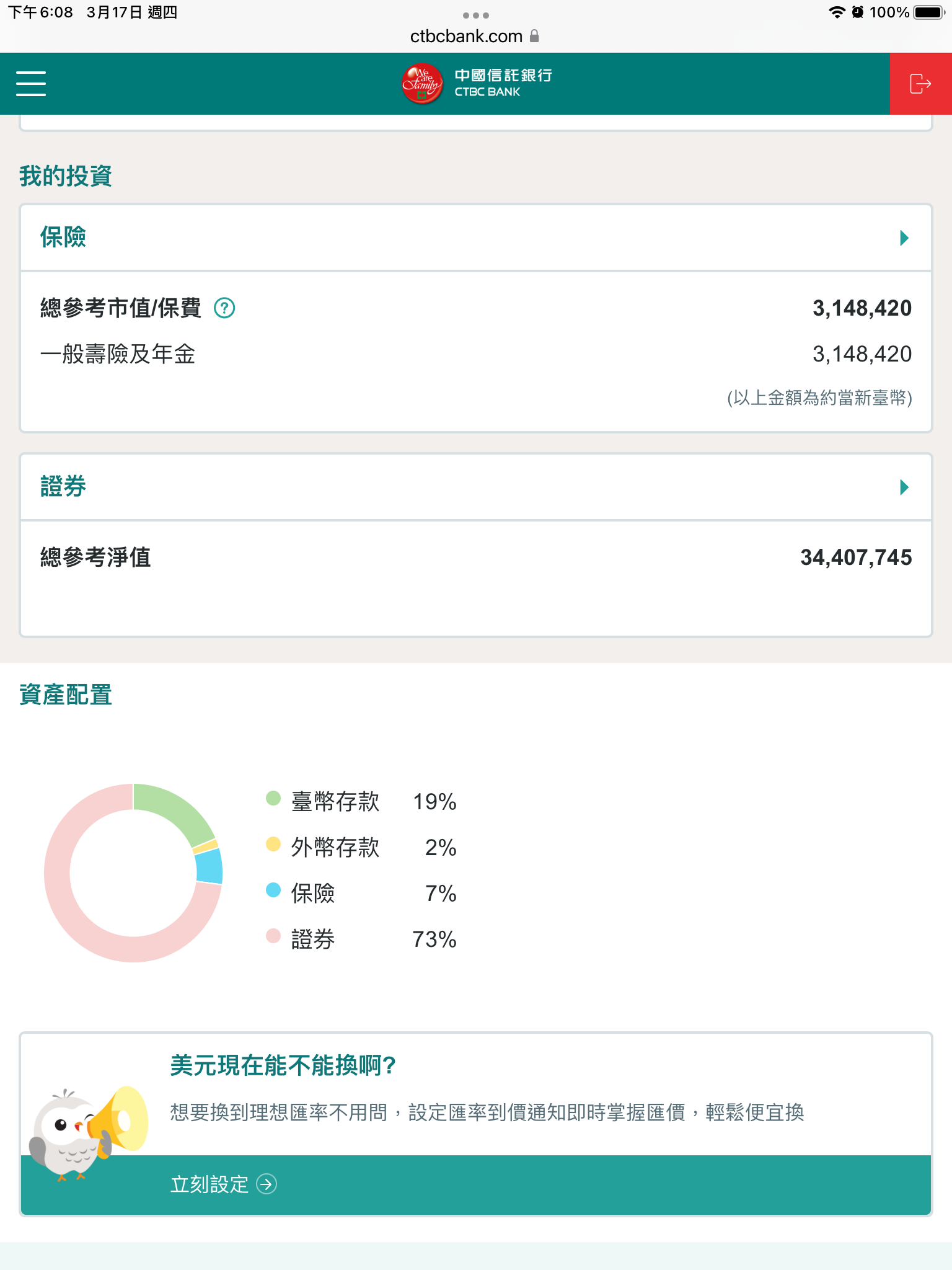Select pink 證券 legend dot
The height and width of the screenshot is (1270, 952).
tap(273, 936)
